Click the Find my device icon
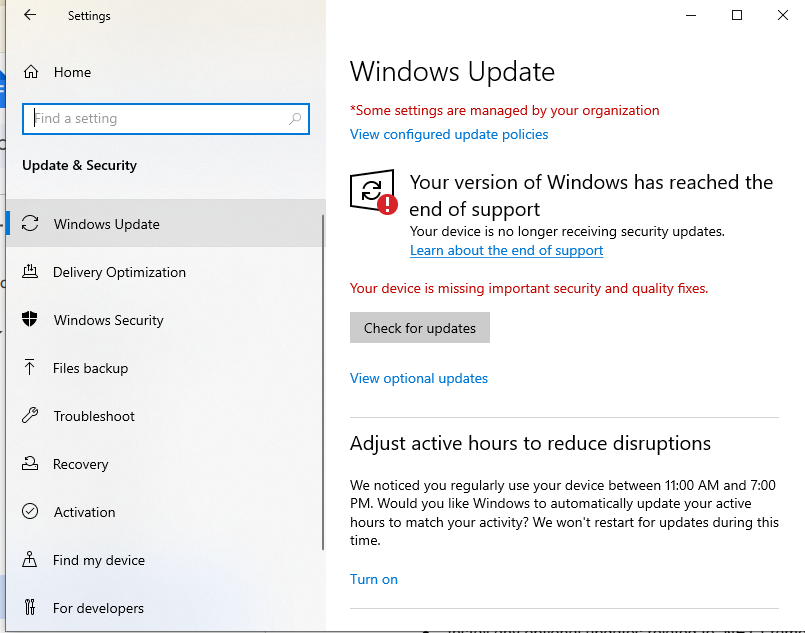Image resolution: width=805 pixels, height=633 pixels. (x=31, y=560)
